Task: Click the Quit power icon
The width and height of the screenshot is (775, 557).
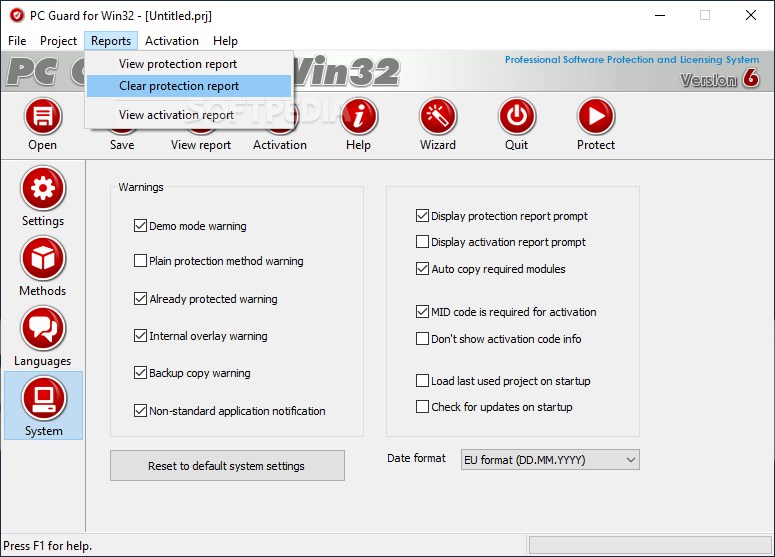Action: [517, 117]
